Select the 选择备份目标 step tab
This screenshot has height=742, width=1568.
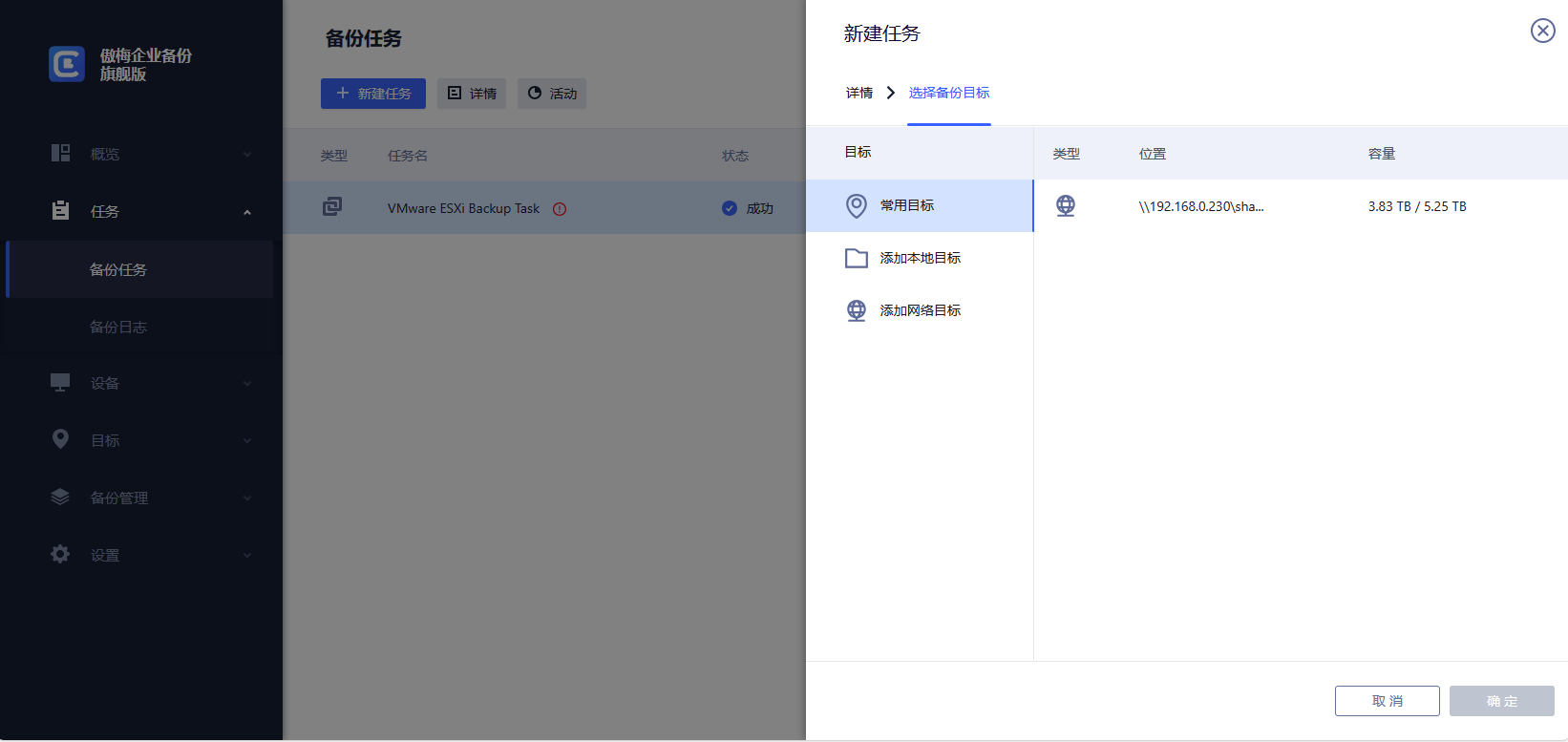pyautogui.click(x=948, y=93)
